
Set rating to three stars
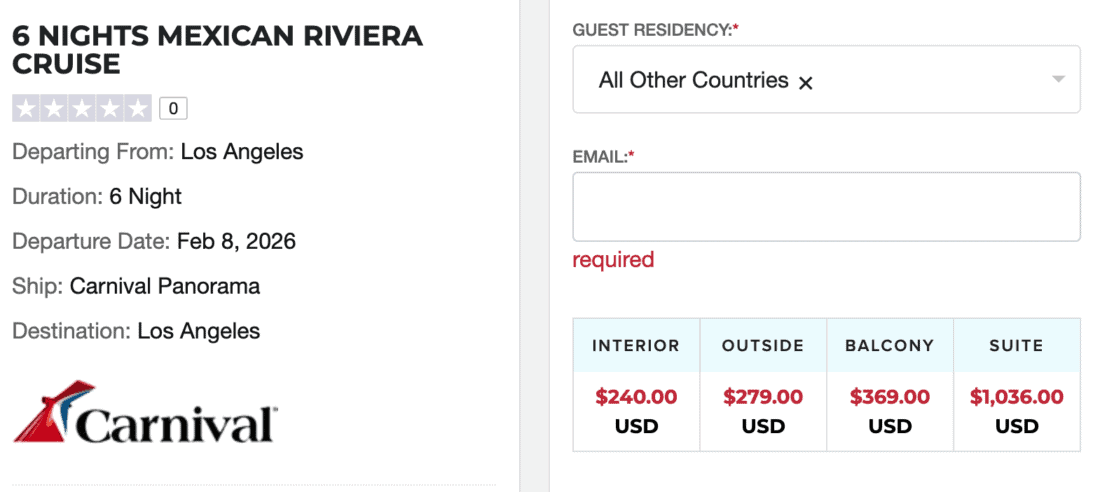click(82, 108)
